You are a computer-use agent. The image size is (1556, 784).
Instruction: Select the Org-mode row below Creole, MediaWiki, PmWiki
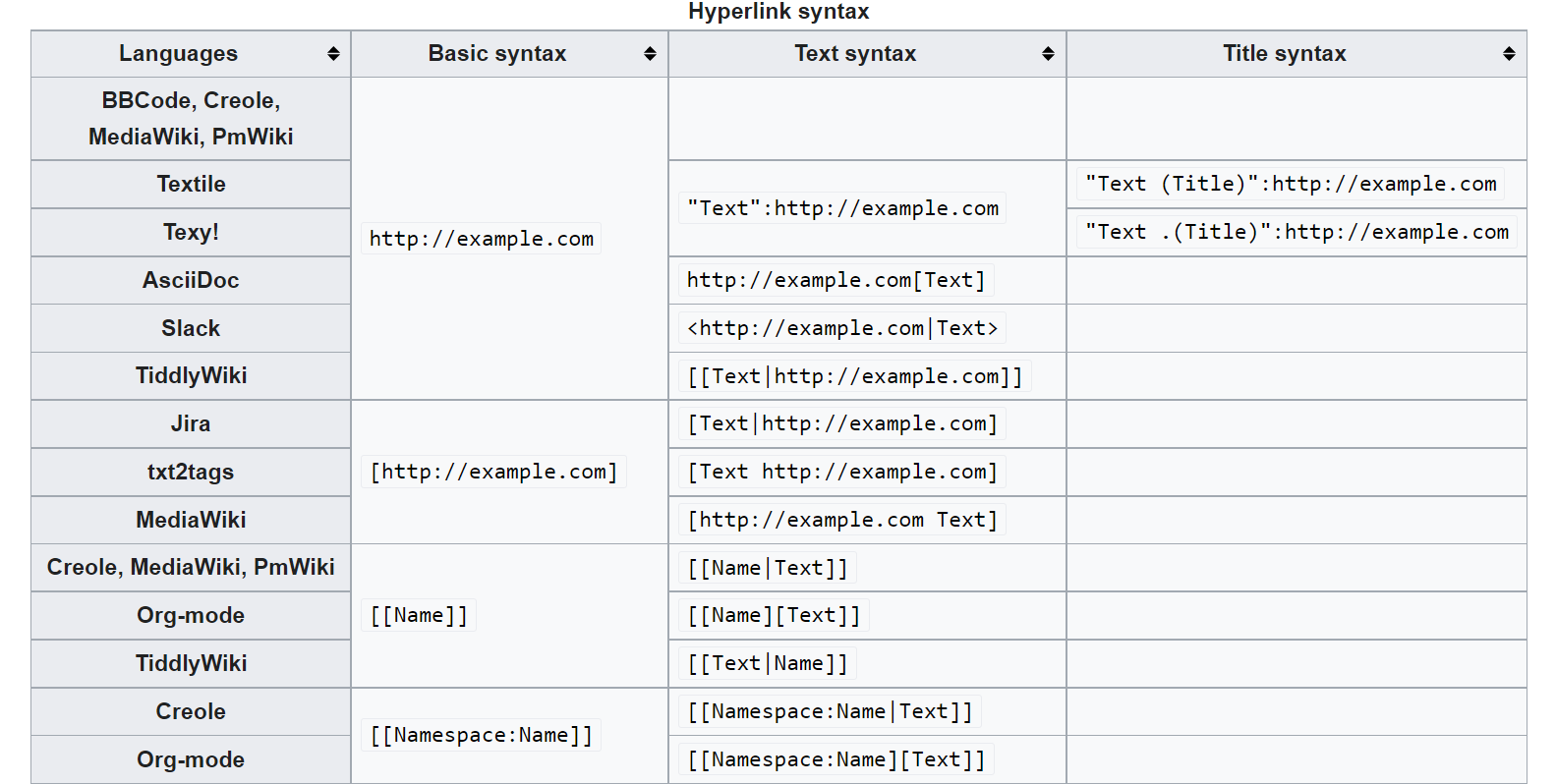point(191,616)
